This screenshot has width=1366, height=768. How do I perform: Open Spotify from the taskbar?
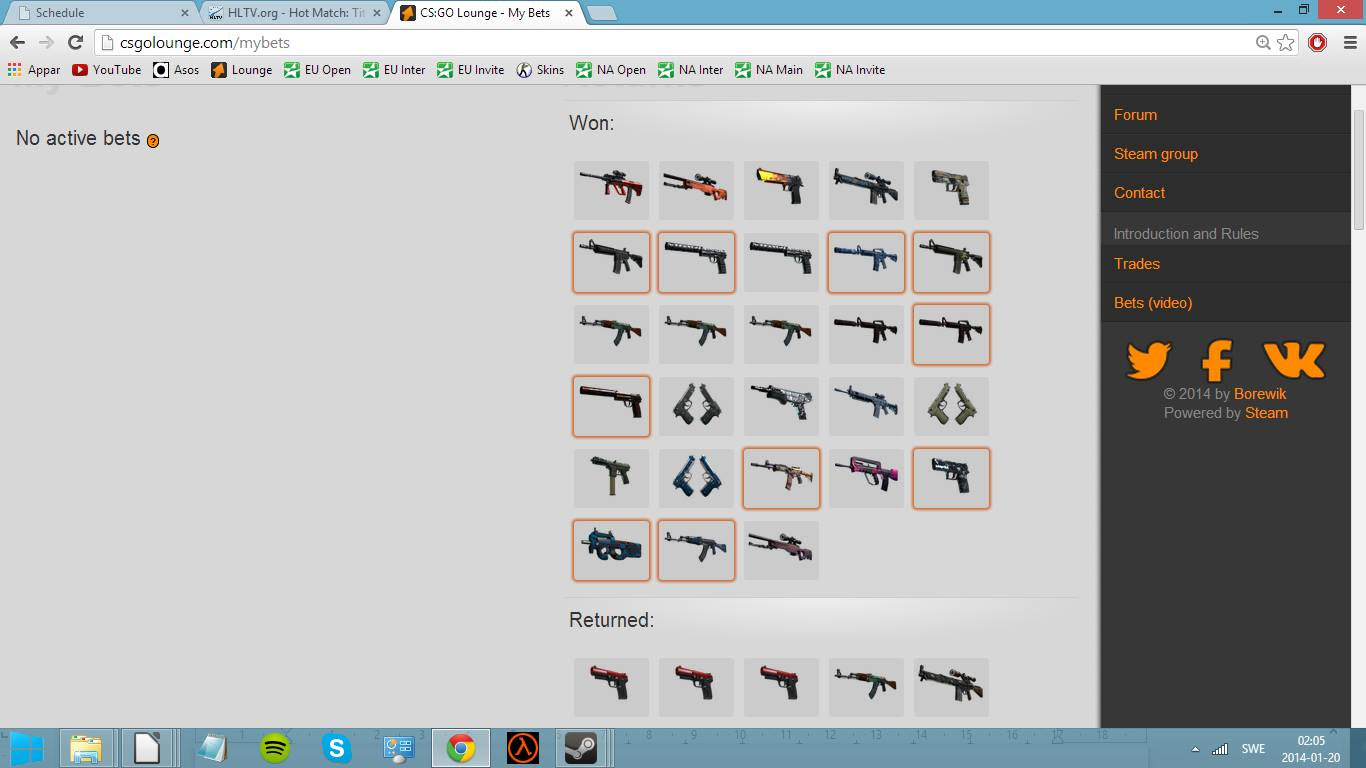coord(276,747)
